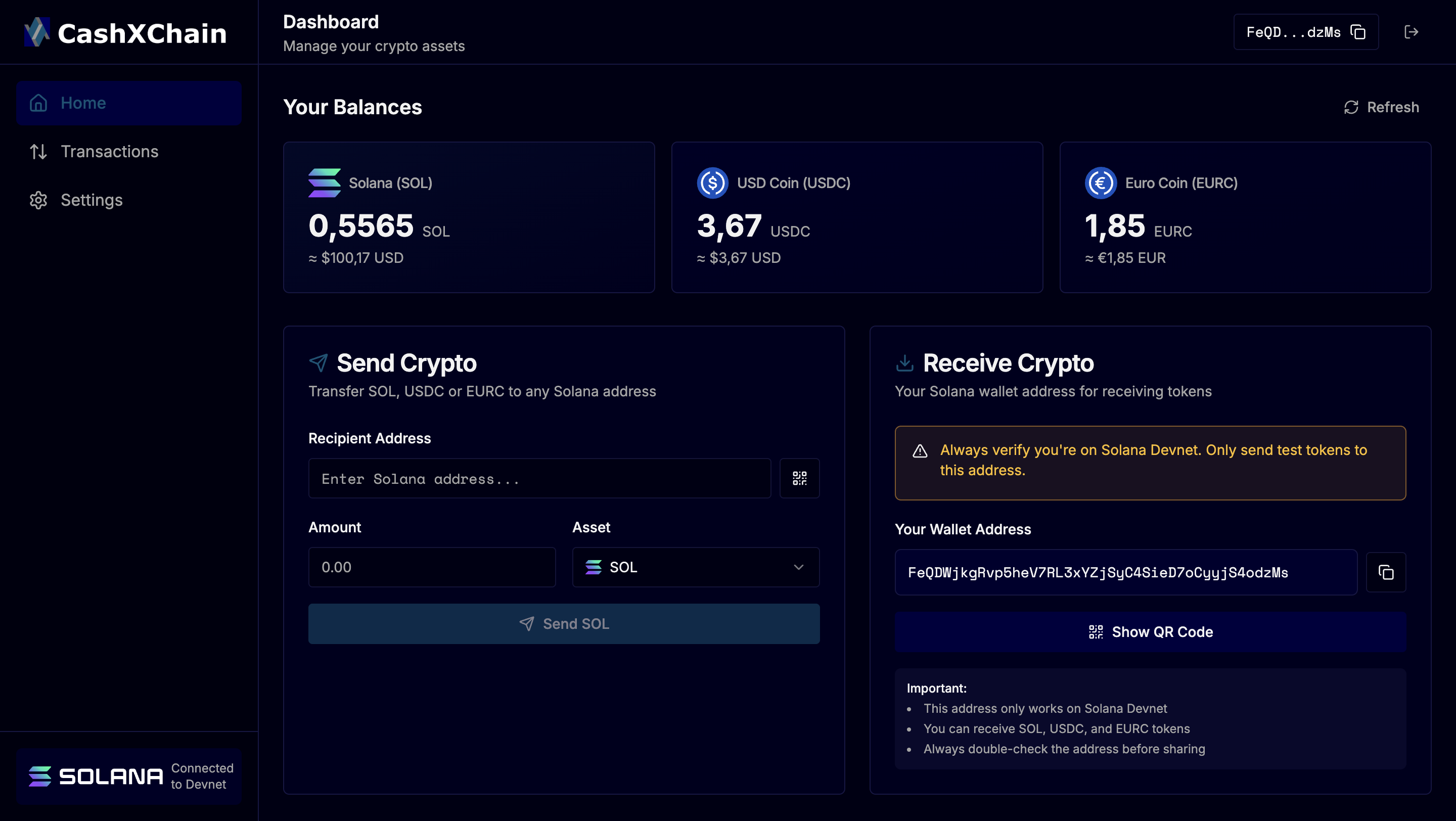Switch to the Transactions section
1456x821 pixels.
[109, 151]
